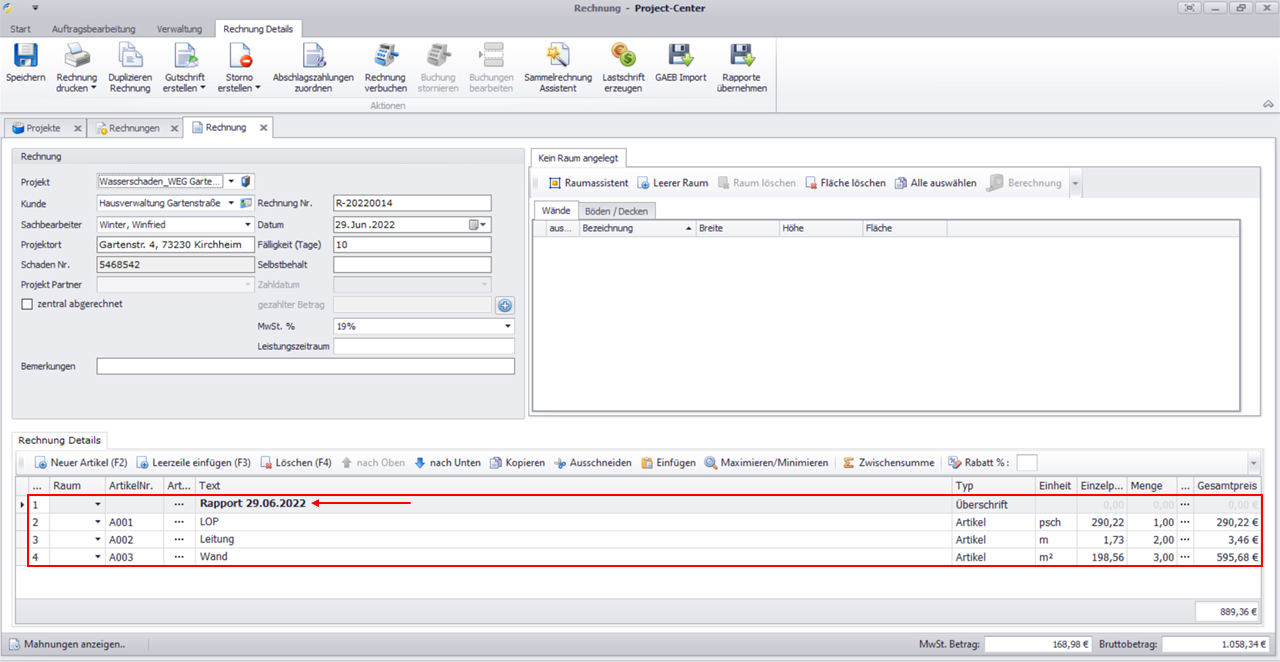1280x662 pixels.
Task: Close the Rechnungen document tab
Action: [173, 128]
